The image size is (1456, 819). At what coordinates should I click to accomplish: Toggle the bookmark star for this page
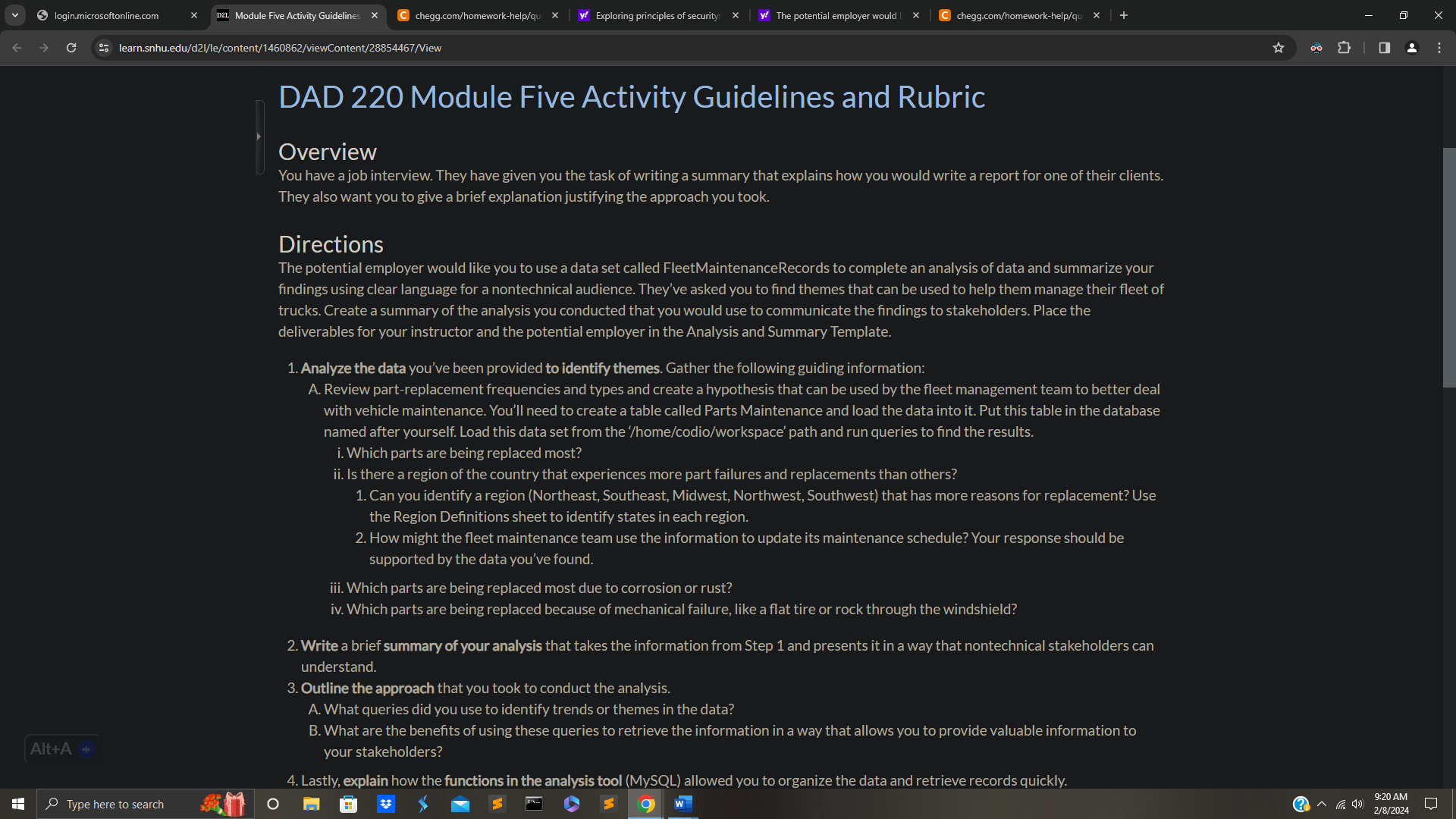point(1279,47)
